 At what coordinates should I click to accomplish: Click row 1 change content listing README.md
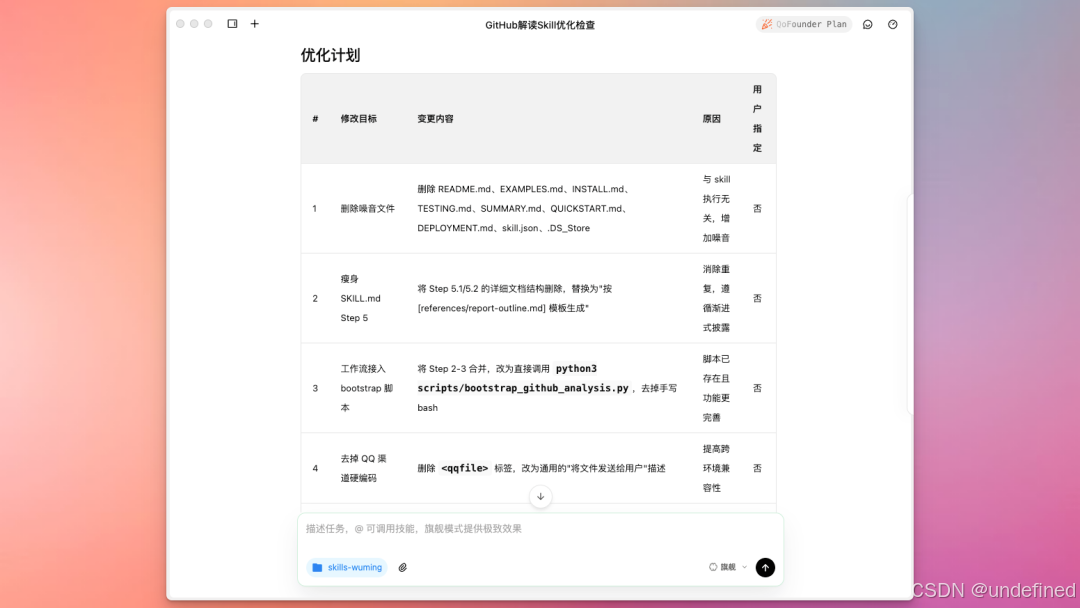point(525,209)
